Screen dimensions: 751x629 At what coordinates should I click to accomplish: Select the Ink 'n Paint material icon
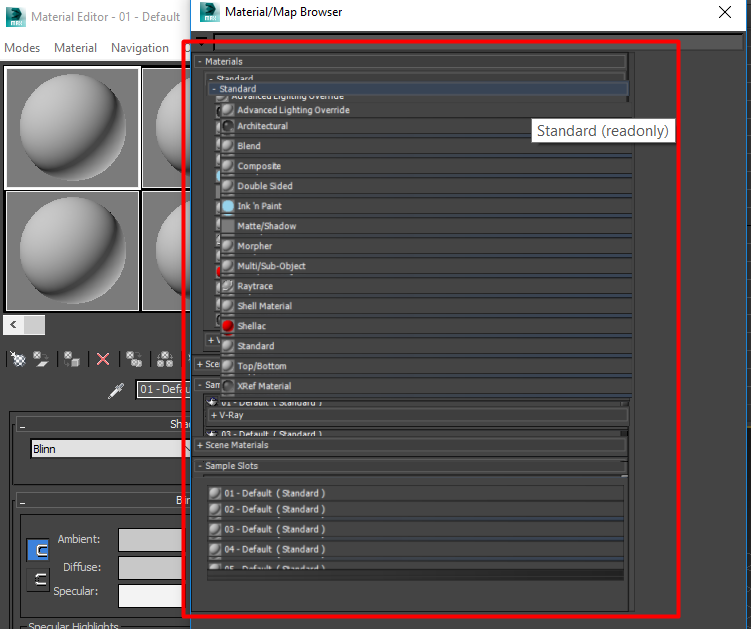[x=228, y=206]
